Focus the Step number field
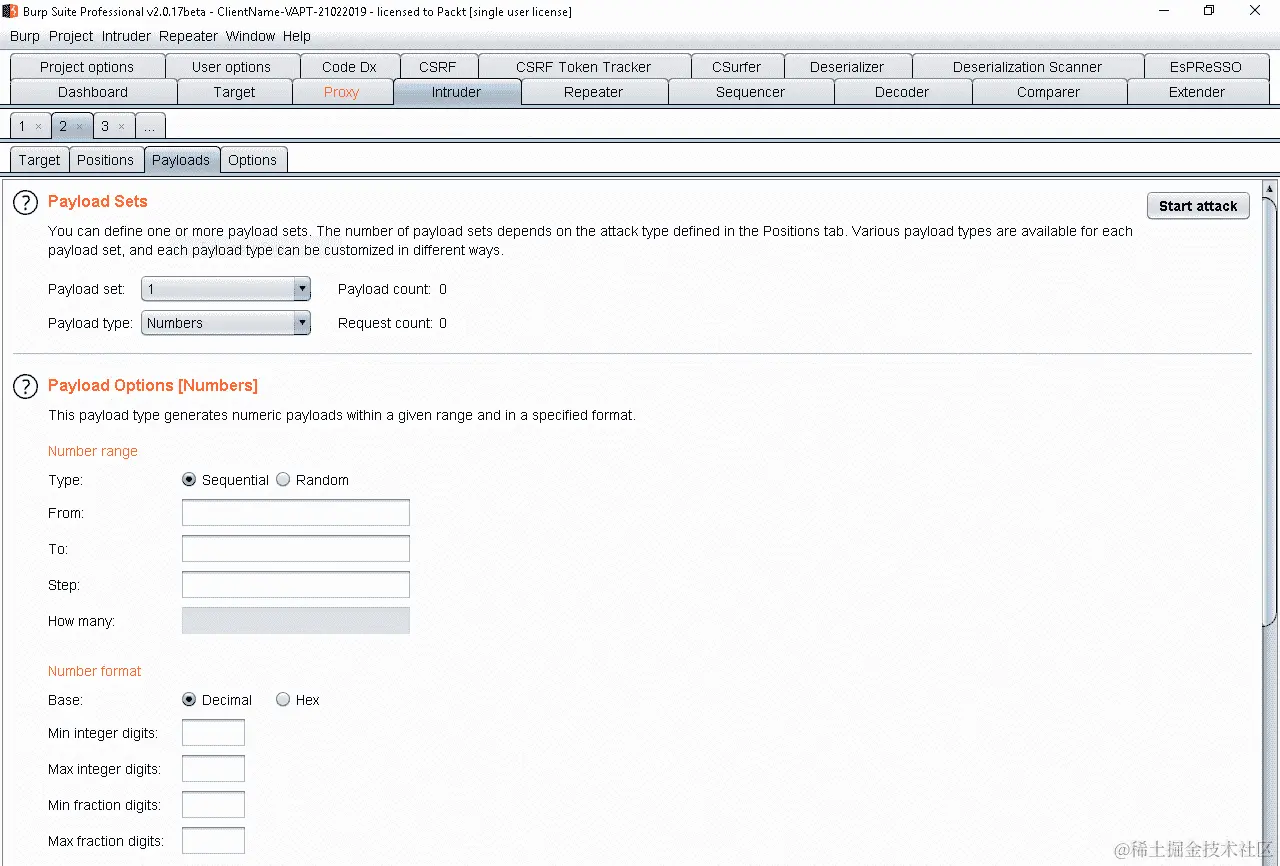Viewport: 1280px width, 866px height. pyautogui.click(x=296, y=585)
